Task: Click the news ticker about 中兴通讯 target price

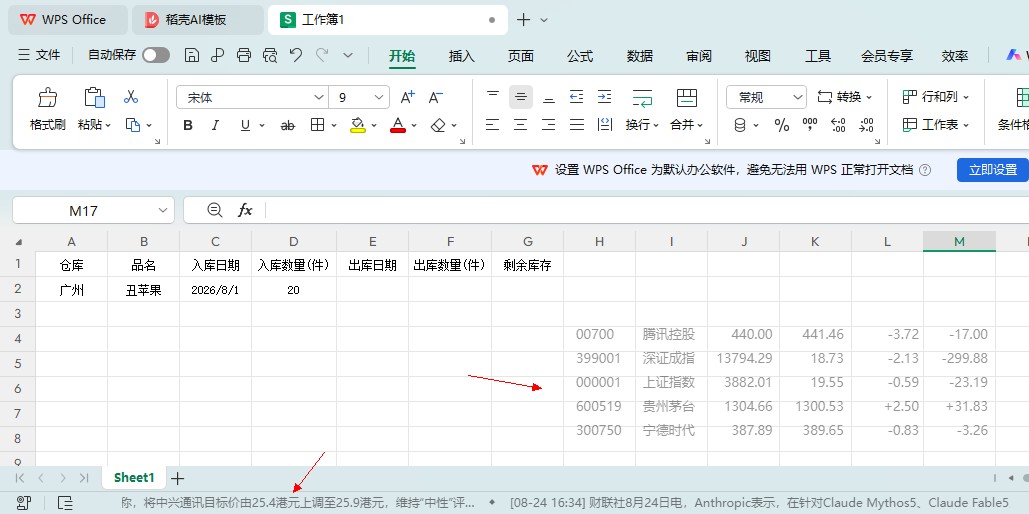Action: [x=299, y=503]
